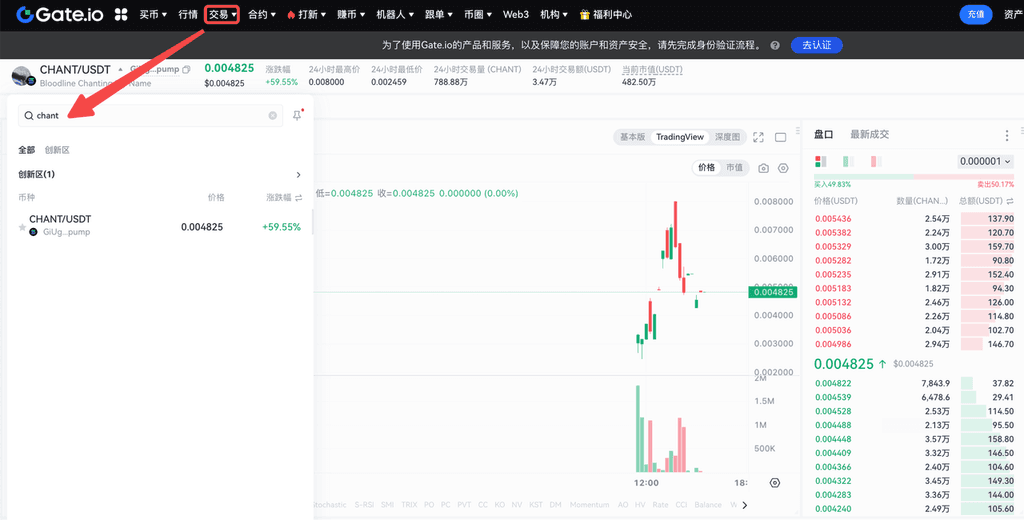This screenshot has width=1024, height=520.
Task: Show more indicators via right chevron
Action: (x=744, y=504)
